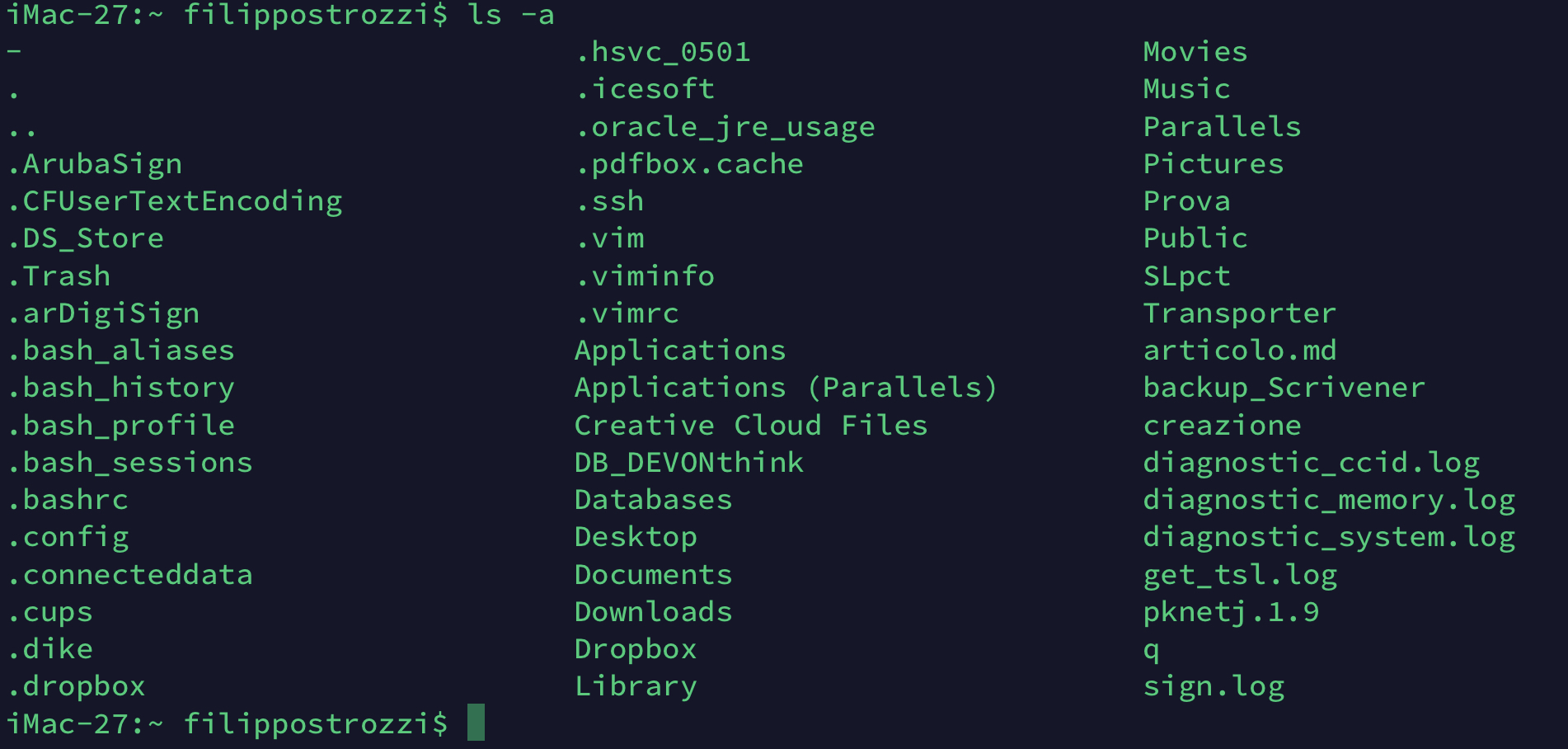Screen dimensions: 1568x749
Task: Select the Creative Cloud Files entry
Action: (751, 425)
